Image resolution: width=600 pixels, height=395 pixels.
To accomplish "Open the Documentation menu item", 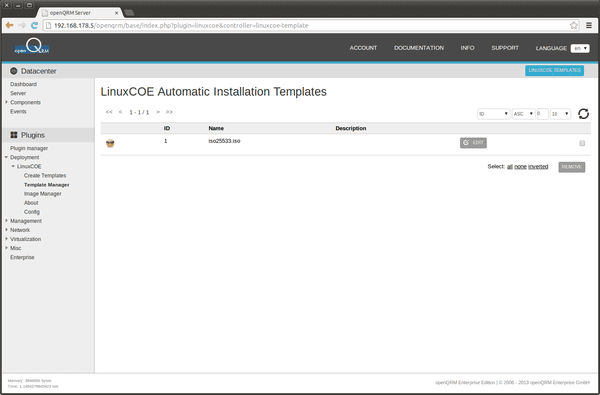I will coord(419,48).
